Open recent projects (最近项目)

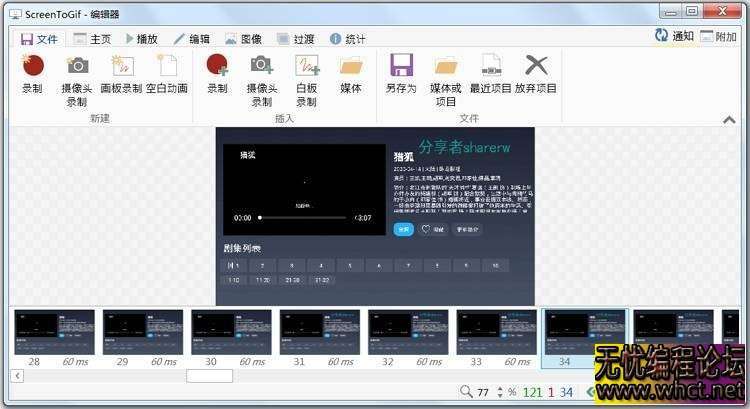click(x=491, y=74)
